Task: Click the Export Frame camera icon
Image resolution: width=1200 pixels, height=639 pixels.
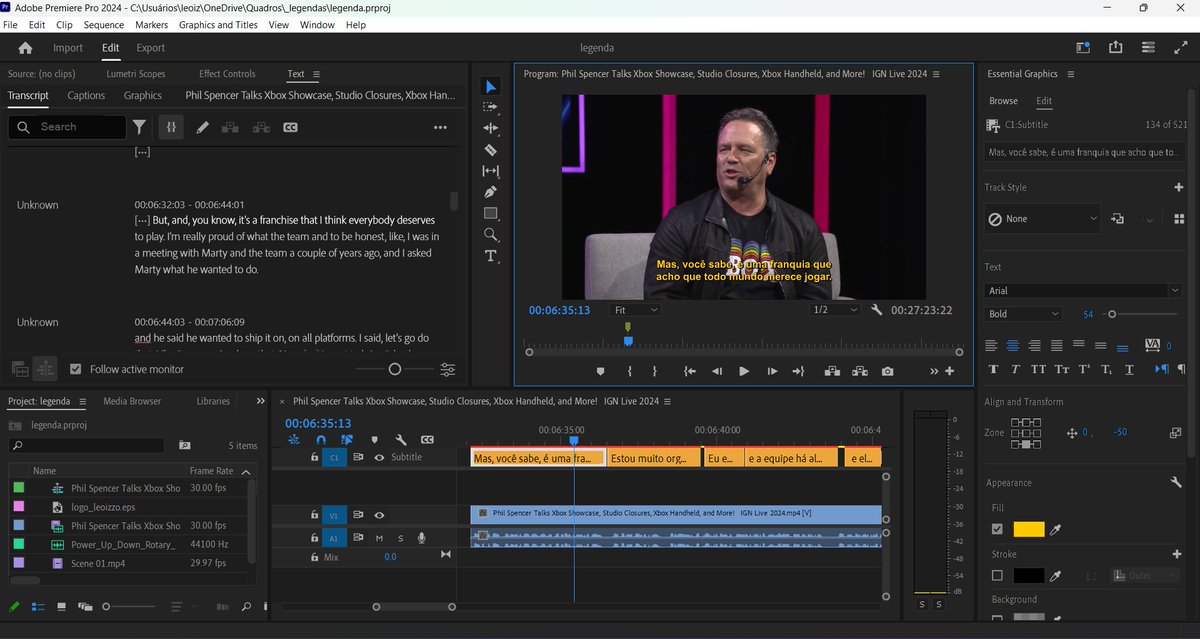Action: pyautogui.click(x=887, y=370)
